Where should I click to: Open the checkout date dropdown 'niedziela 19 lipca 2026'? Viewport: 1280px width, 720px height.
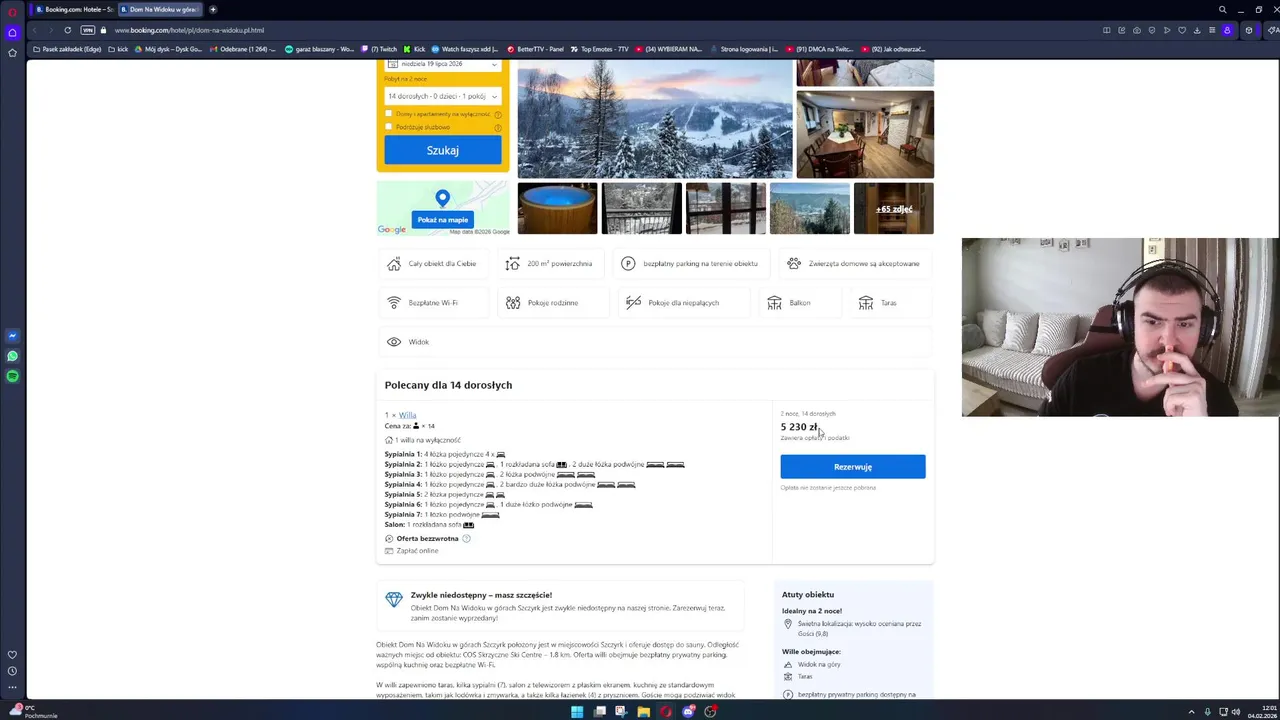click(443, 64)
